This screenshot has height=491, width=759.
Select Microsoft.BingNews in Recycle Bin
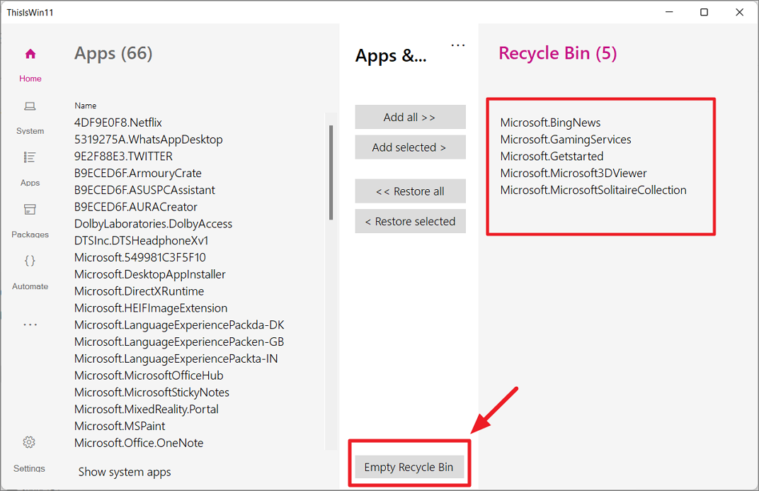click(550, 123)
